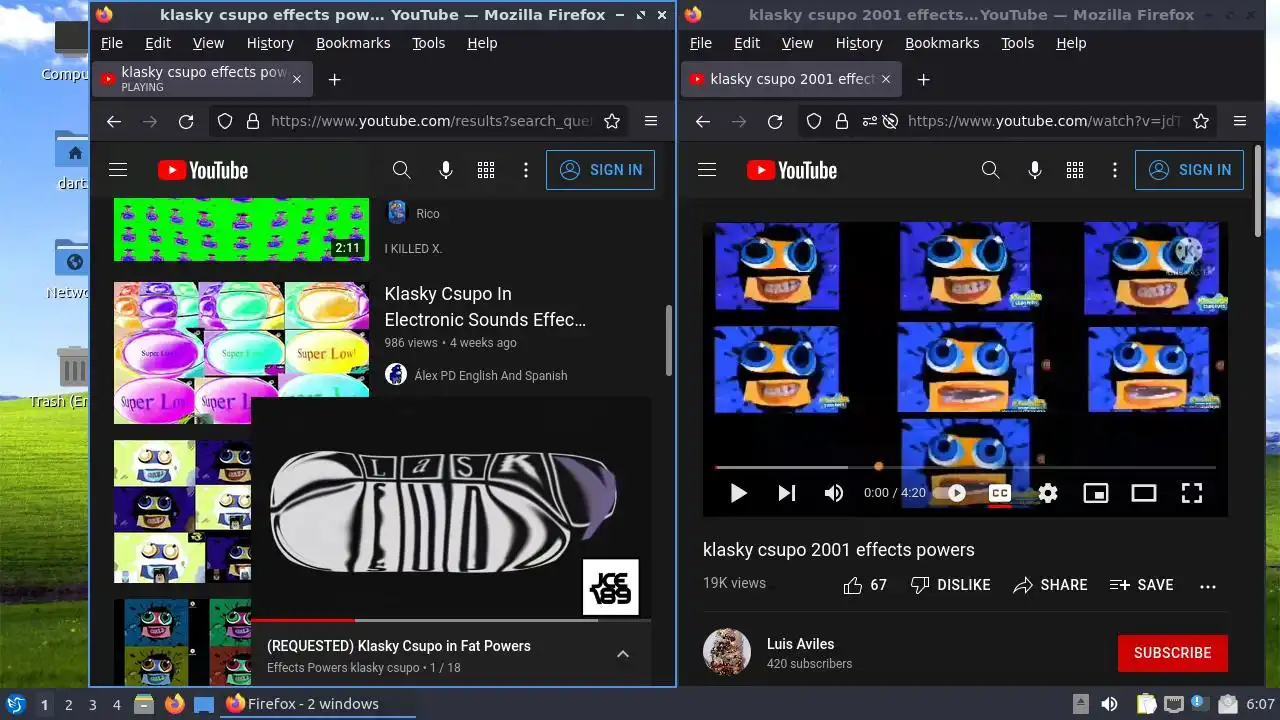Click the URL field in right window

[1044, 121]
